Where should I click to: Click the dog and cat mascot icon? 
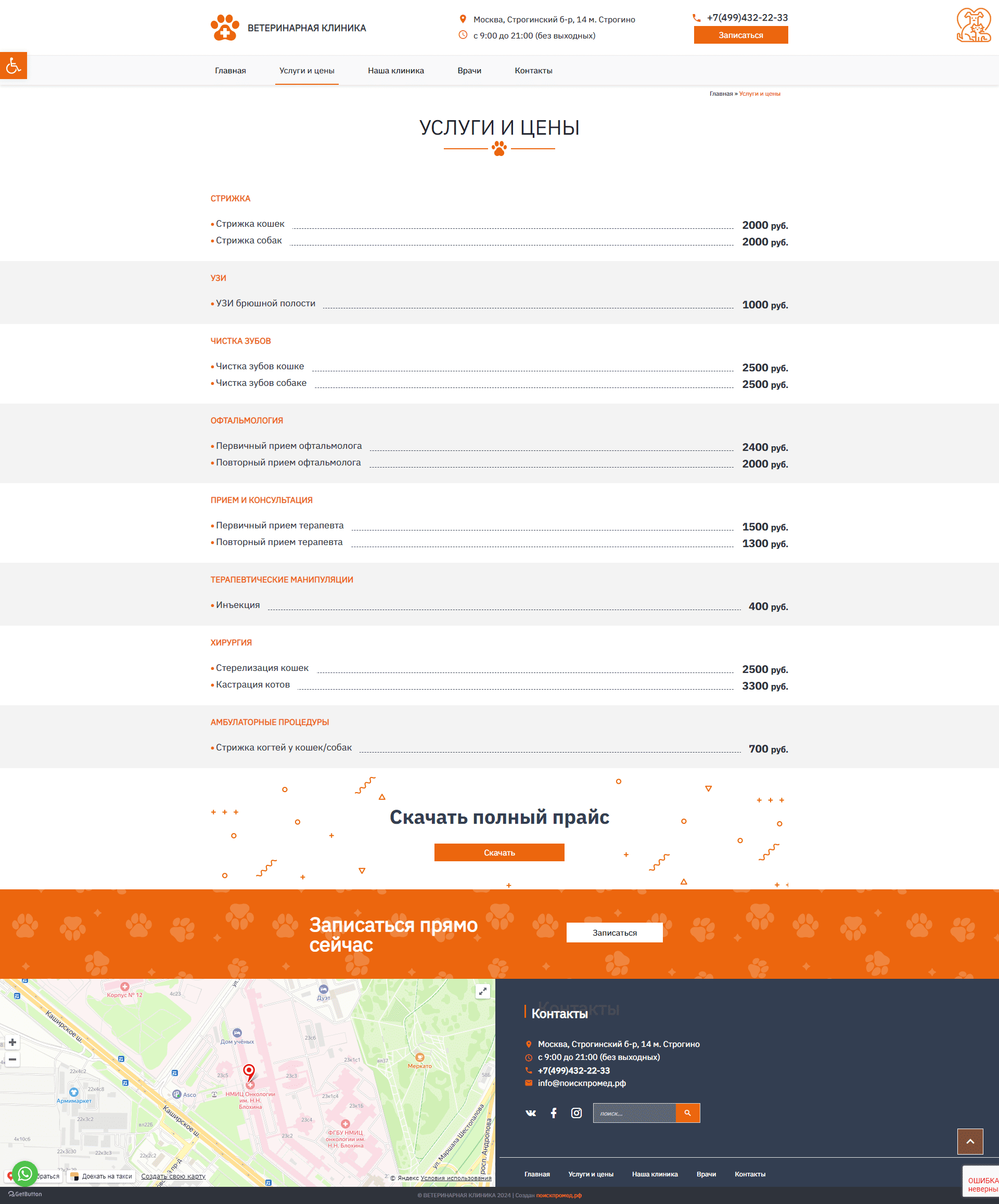tap(973, 25)
